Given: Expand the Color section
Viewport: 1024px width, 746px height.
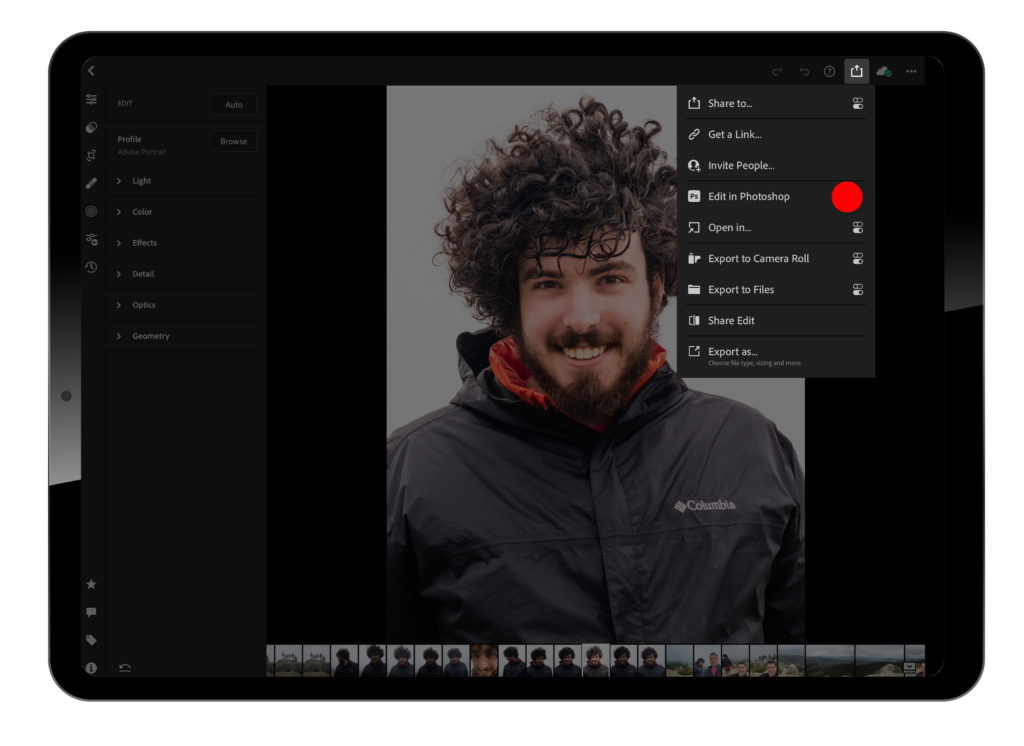Looking at the screenshot, I should [x=184, y=212].
